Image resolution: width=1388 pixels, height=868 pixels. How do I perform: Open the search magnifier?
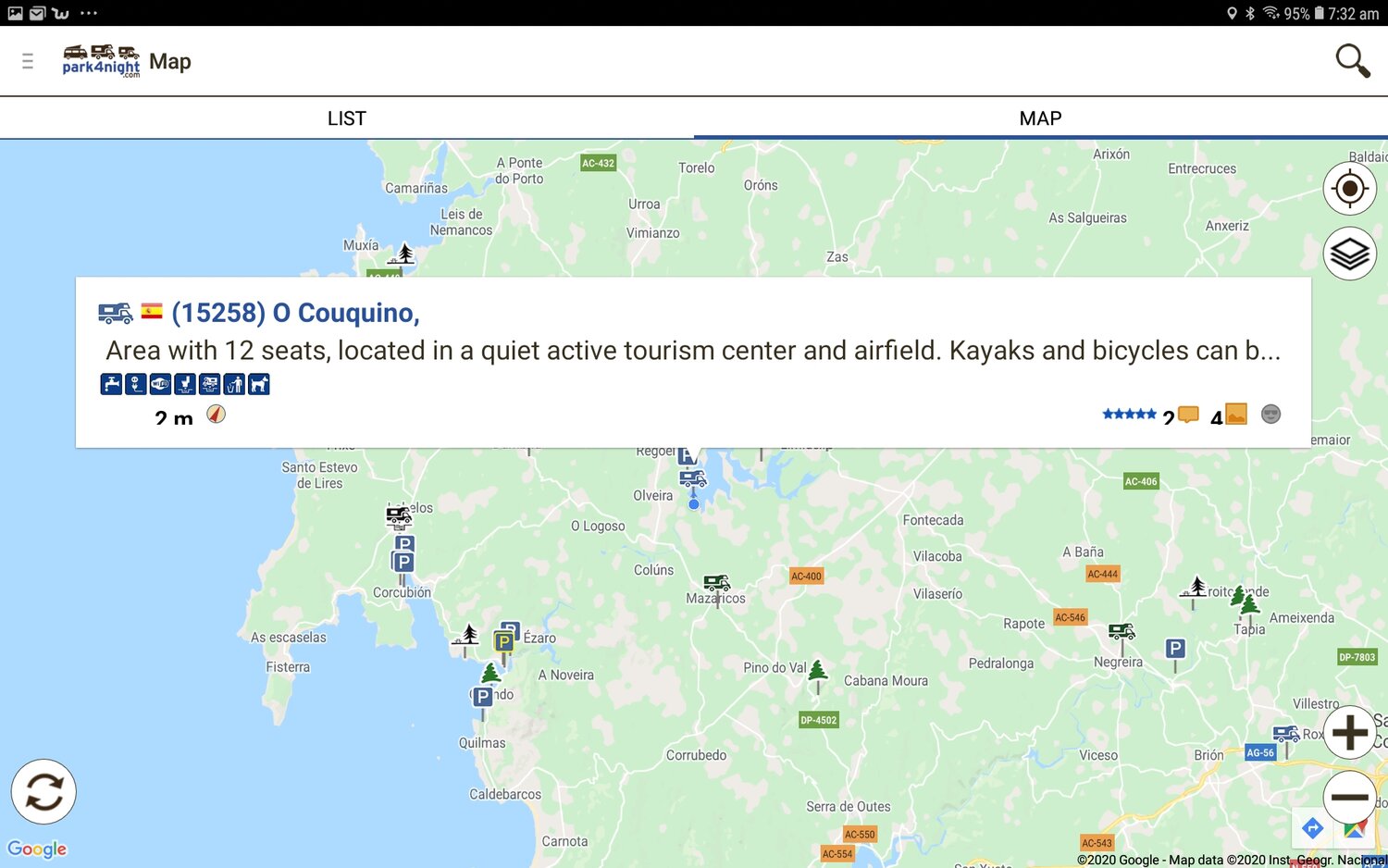pos(1352,61)
